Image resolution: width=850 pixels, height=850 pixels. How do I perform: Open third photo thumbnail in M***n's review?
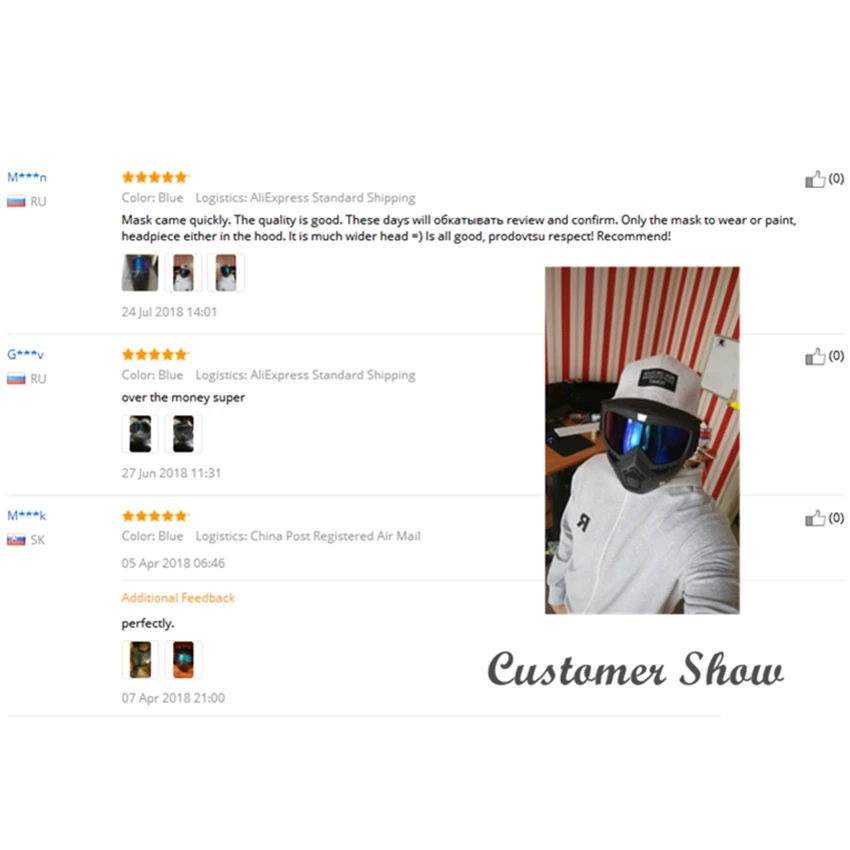(226, 273)
